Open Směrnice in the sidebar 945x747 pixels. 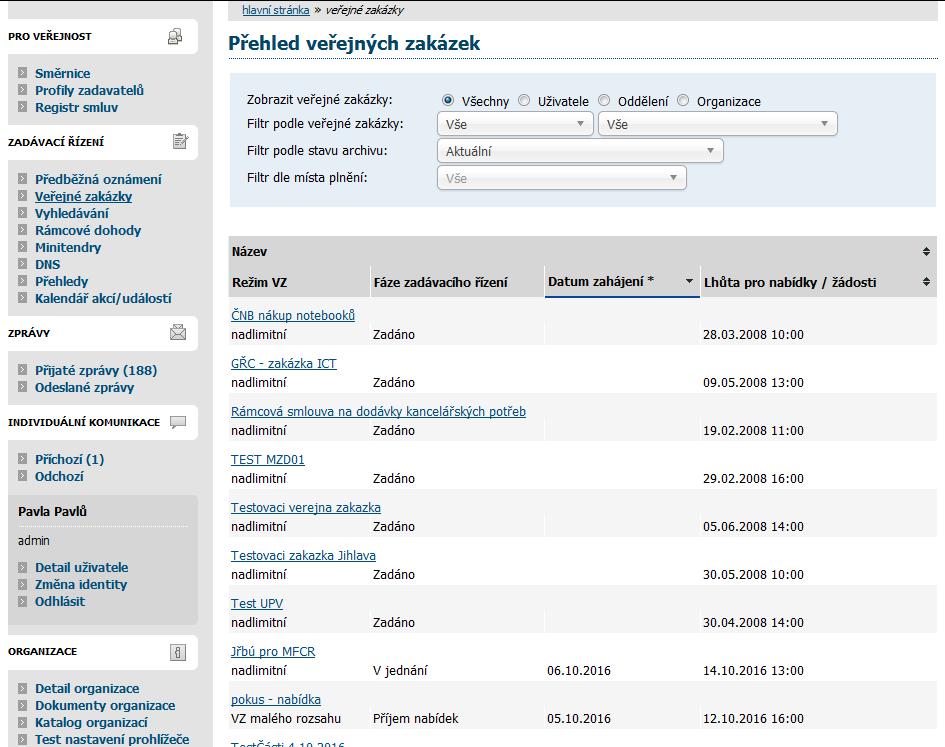63,74
